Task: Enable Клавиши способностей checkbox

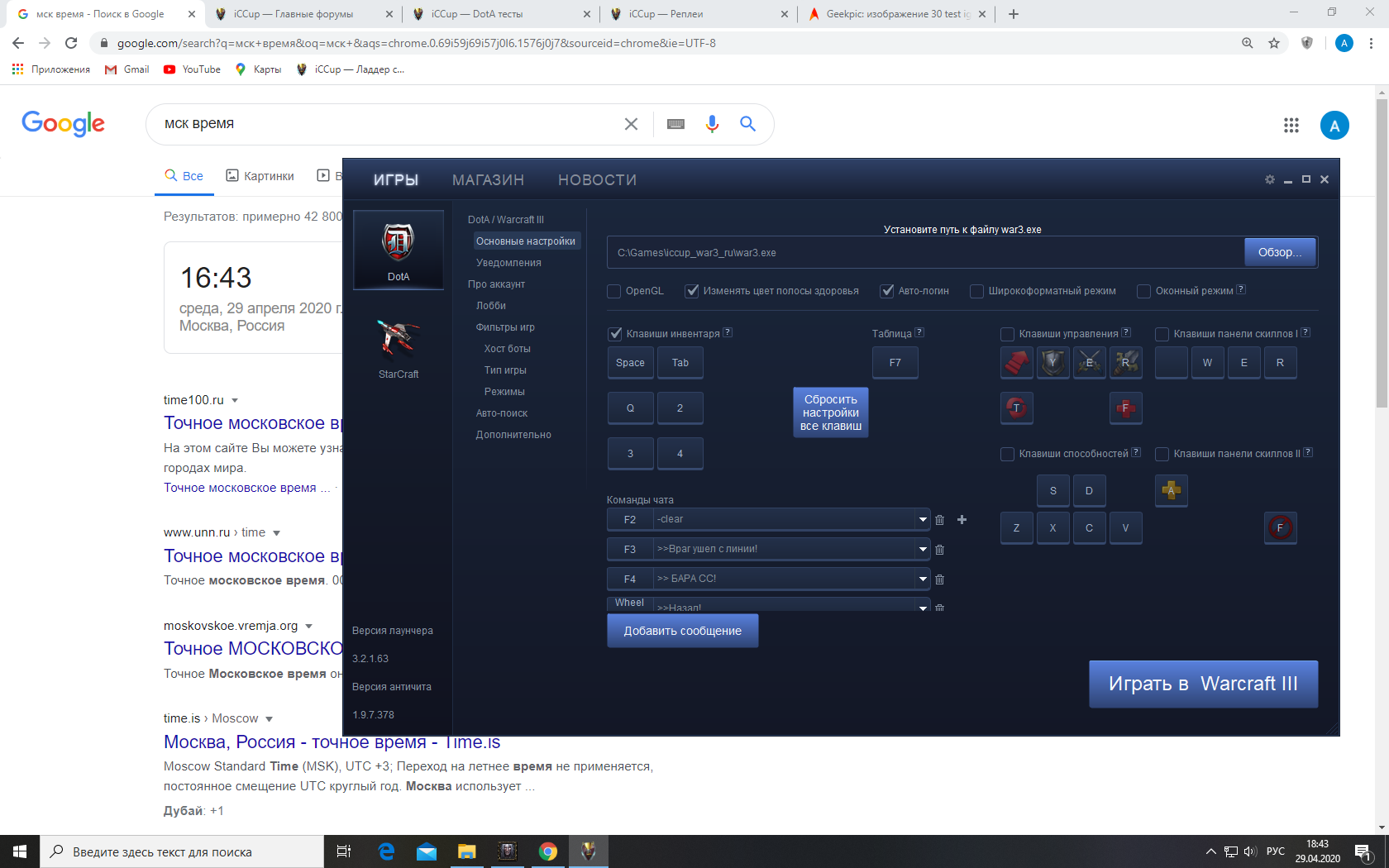Action: click(x=1008, y=454)
